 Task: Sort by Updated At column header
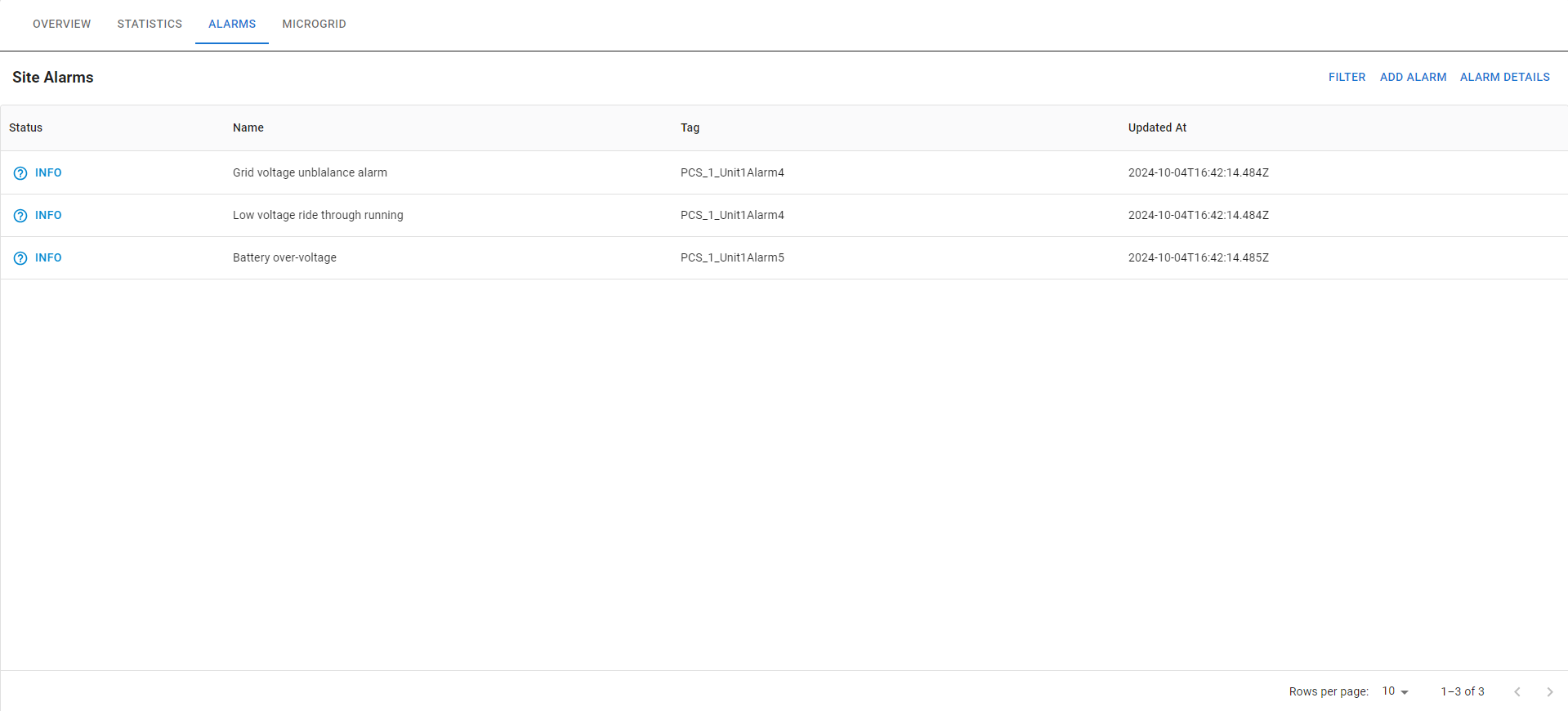coord(1157,127)
